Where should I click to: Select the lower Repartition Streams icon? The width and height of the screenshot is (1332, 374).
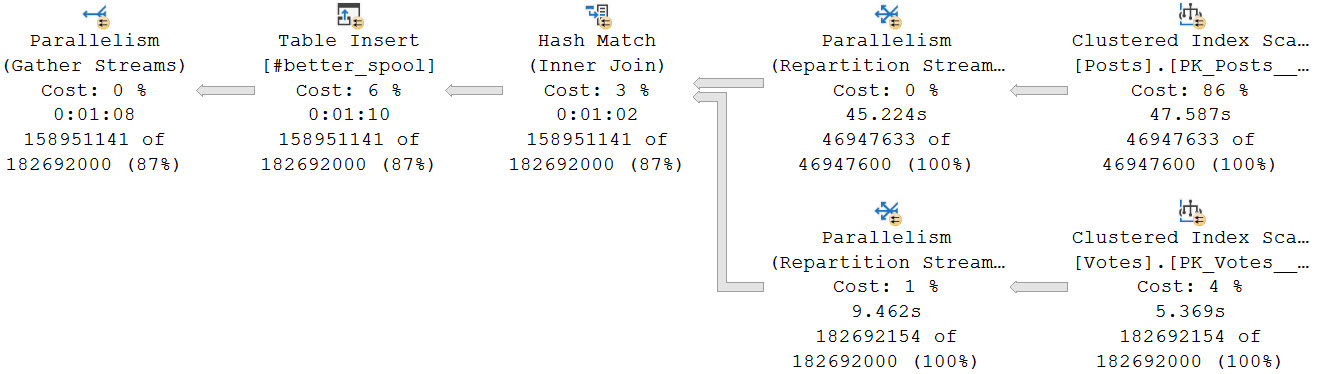[x=887, y=212]
